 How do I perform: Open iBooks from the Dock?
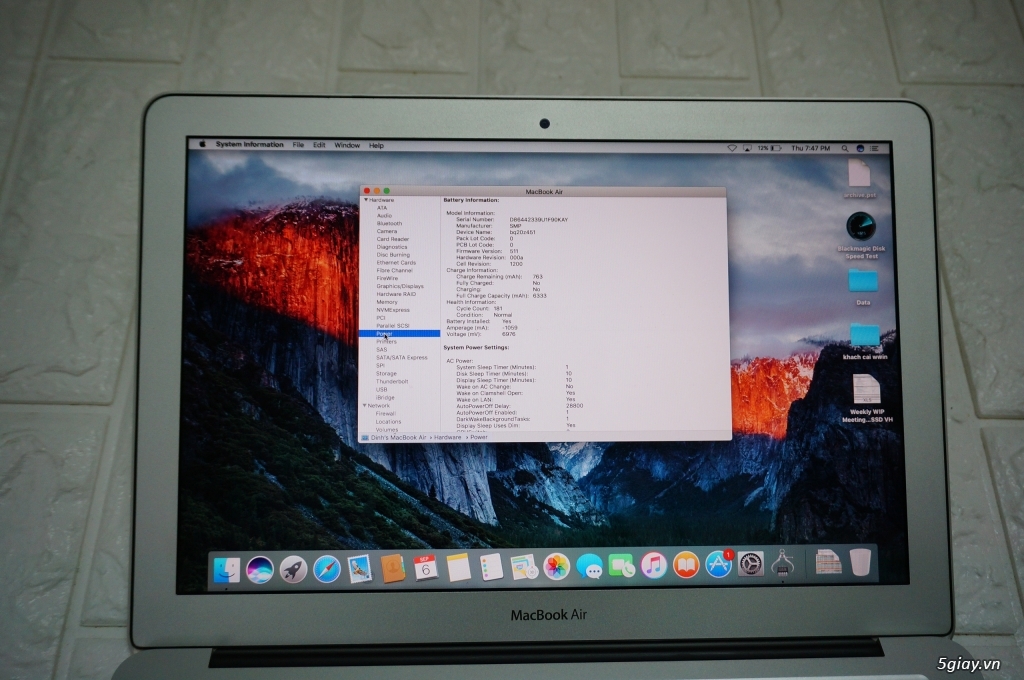686,565
